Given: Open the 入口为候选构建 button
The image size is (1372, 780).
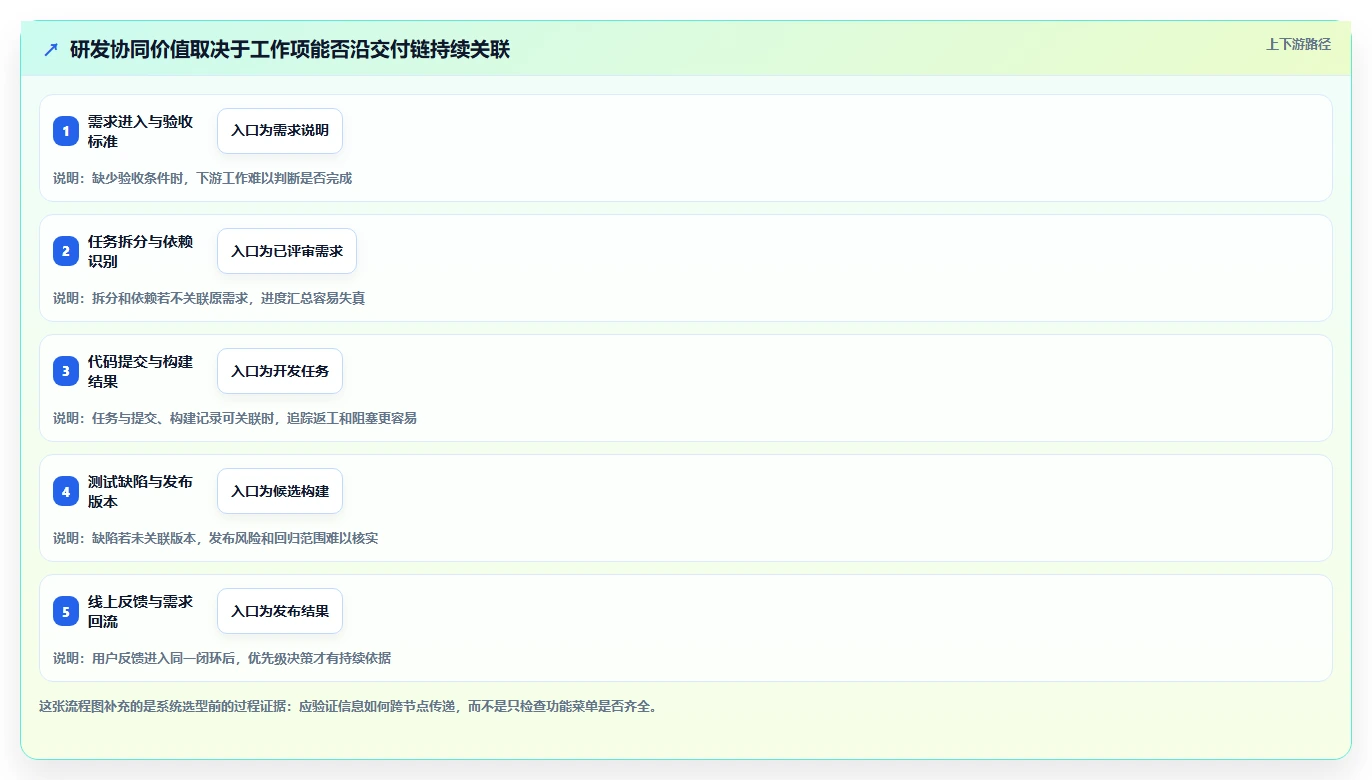Looking at the screenshot, I should (x=280, y=491).
